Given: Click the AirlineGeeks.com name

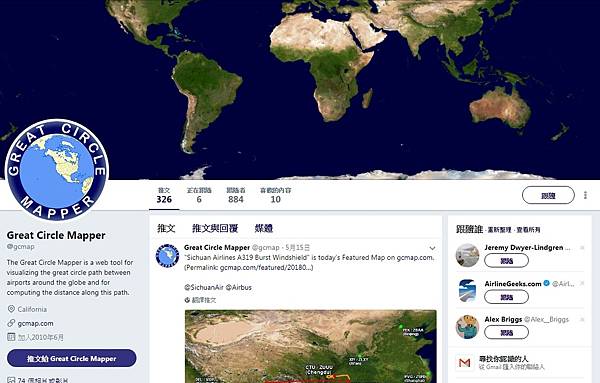Looking at the screenshot, I should (x=513, y=284).
